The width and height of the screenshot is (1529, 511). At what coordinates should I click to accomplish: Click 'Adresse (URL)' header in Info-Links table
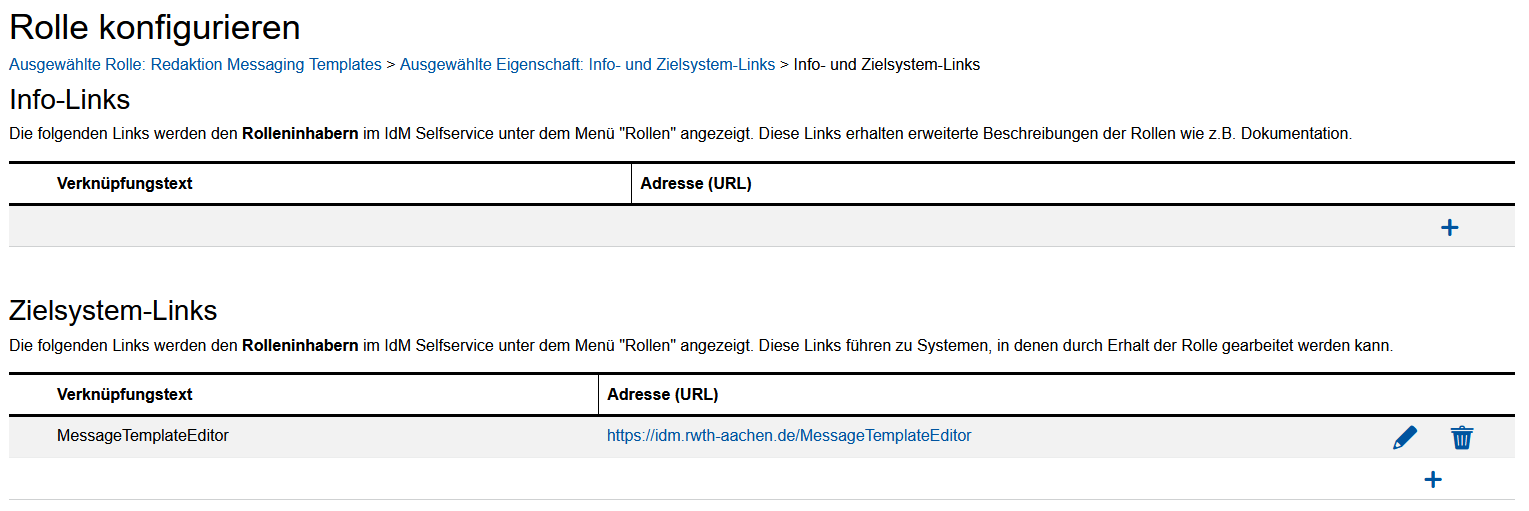[695, 184]
